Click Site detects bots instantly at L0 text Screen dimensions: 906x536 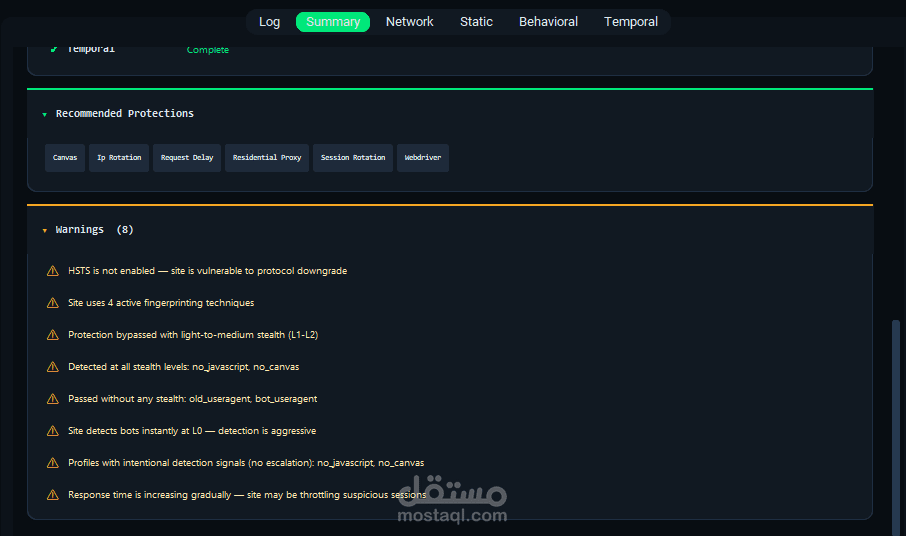tap(192, 431)
